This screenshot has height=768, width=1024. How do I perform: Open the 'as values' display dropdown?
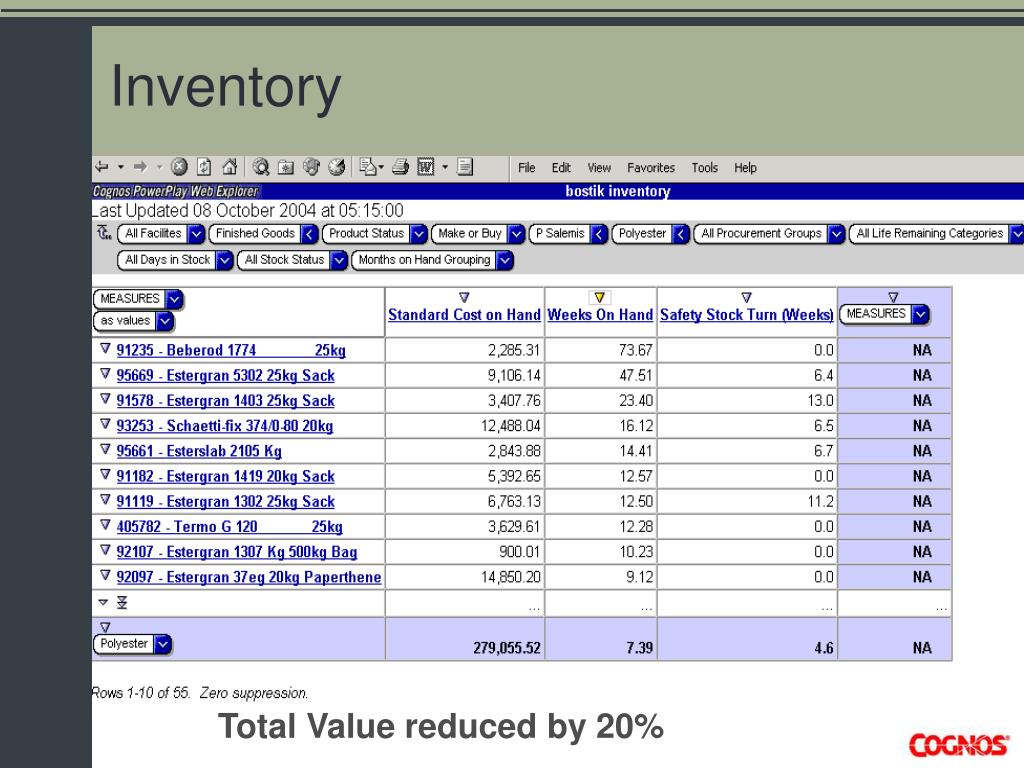coord(165,321)
